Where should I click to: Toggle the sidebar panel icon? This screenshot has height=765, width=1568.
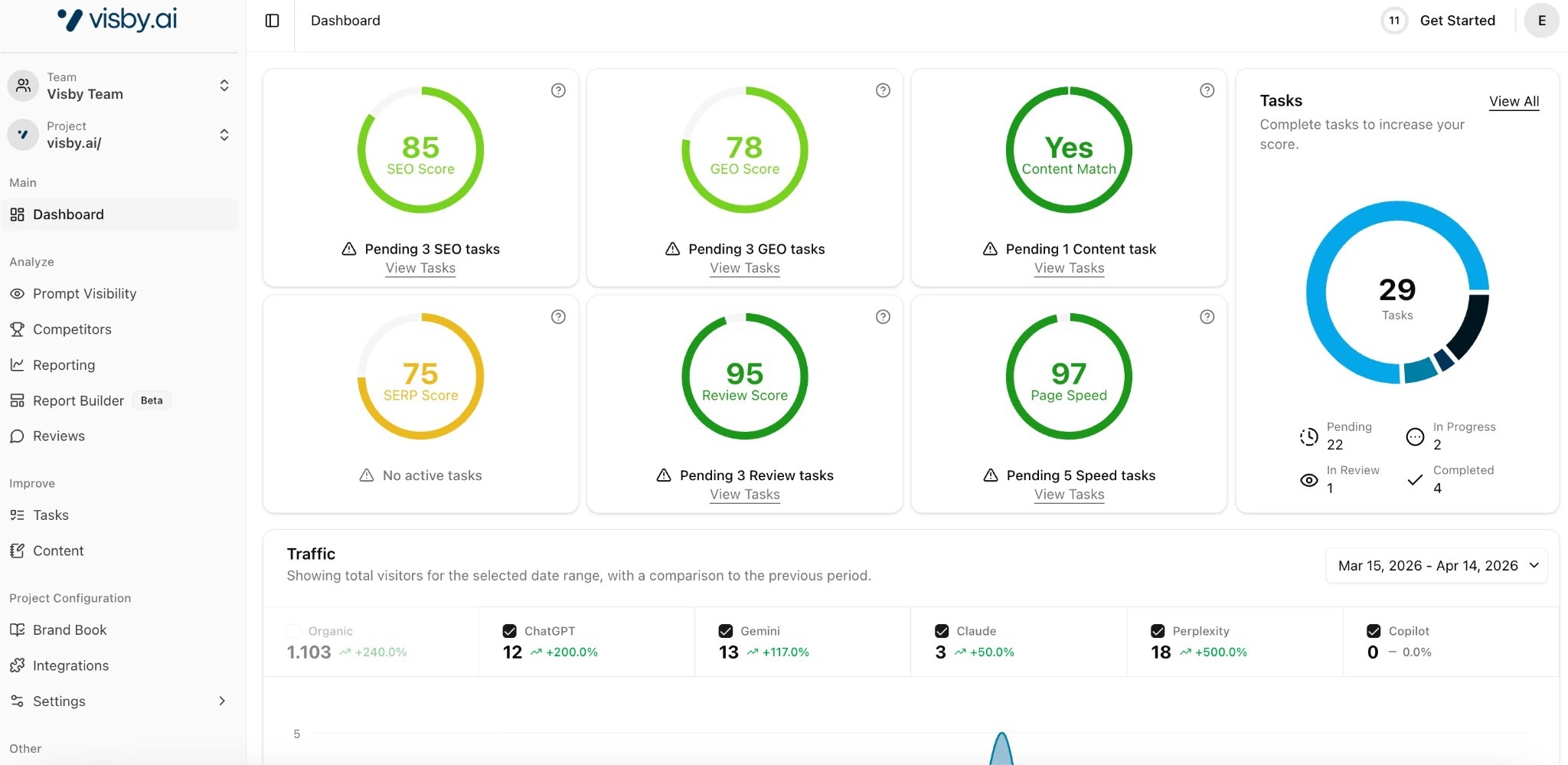pos(272,21)
